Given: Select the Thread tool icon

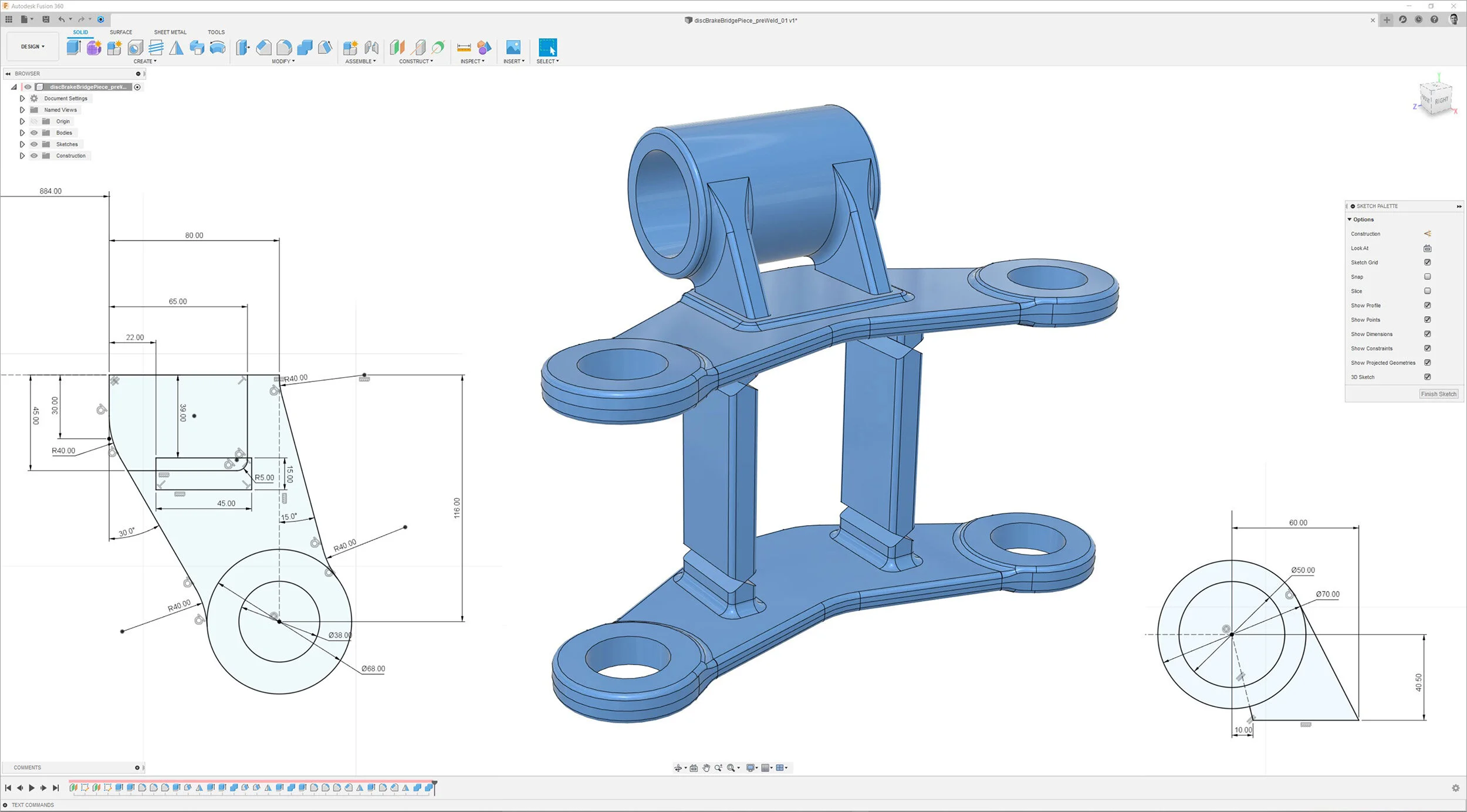Looking at the screenshot, I should (x=156, y=48).
